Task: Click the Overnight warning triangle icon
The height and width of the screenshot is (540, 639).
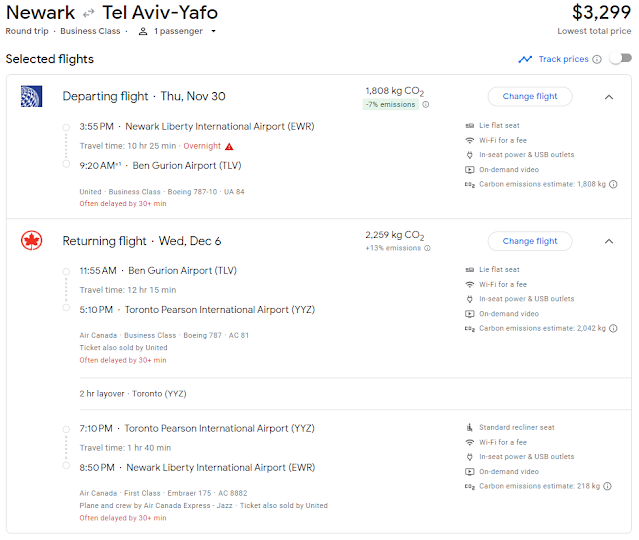Action: [229, 146]
